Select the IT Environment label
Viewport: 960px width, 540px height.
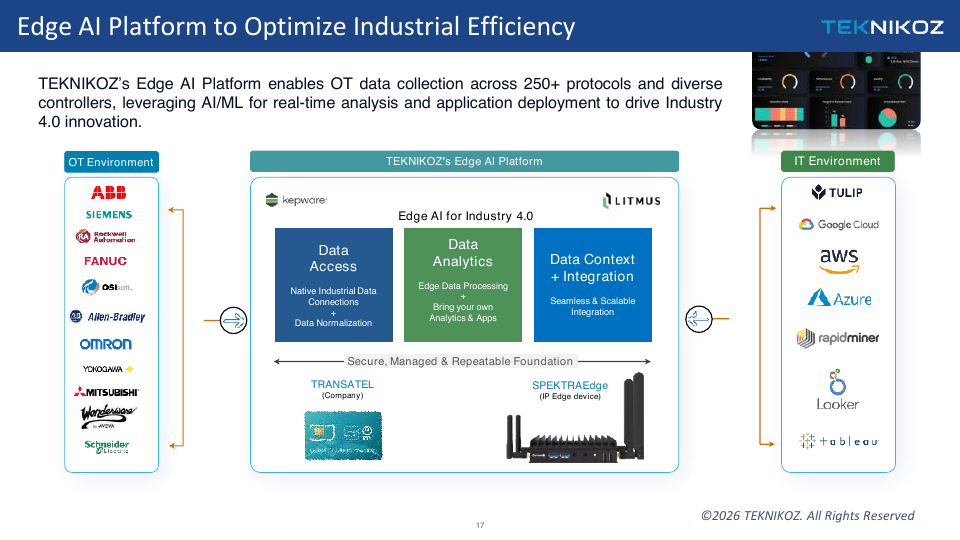(838, 161)
